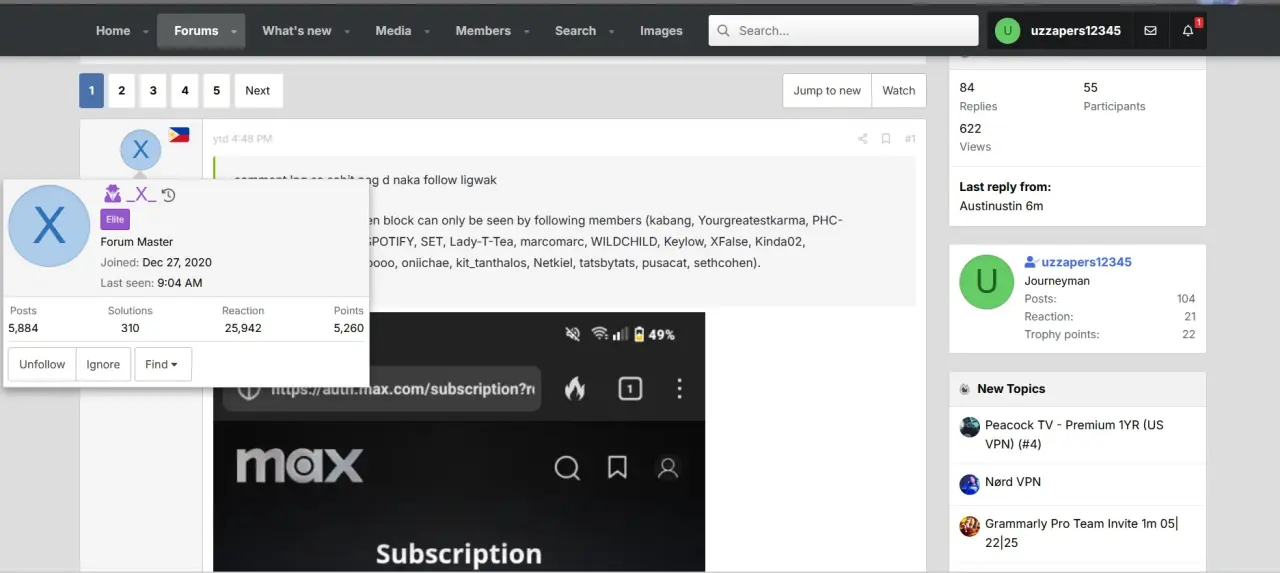Image resolution: width=1280 pixels, height=573 pixels.
Task: Go to page 4
Action: click(185, 90)
